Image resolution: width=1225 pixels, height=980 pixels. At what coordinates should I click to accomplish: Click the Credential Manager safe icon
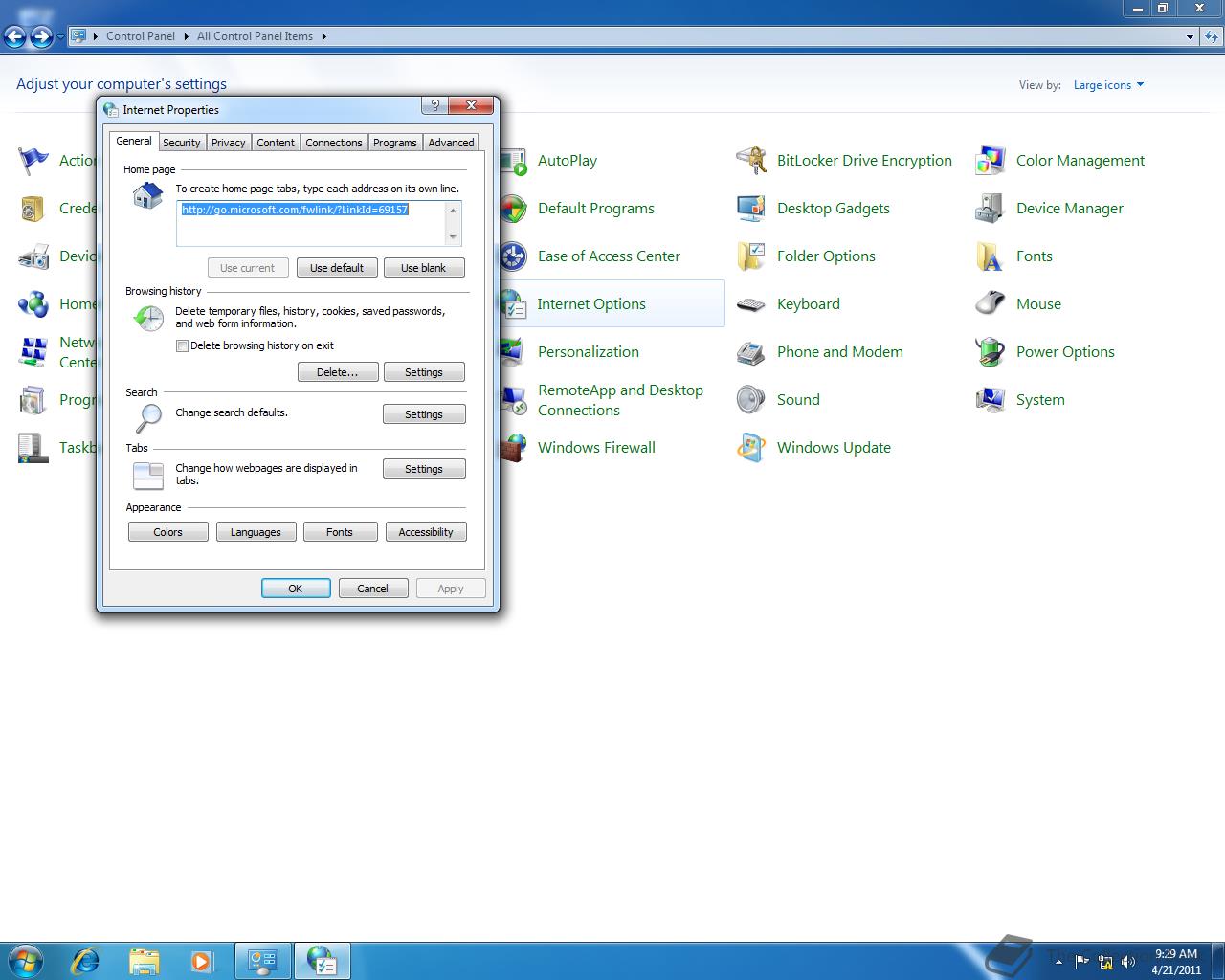click(33, 209)
